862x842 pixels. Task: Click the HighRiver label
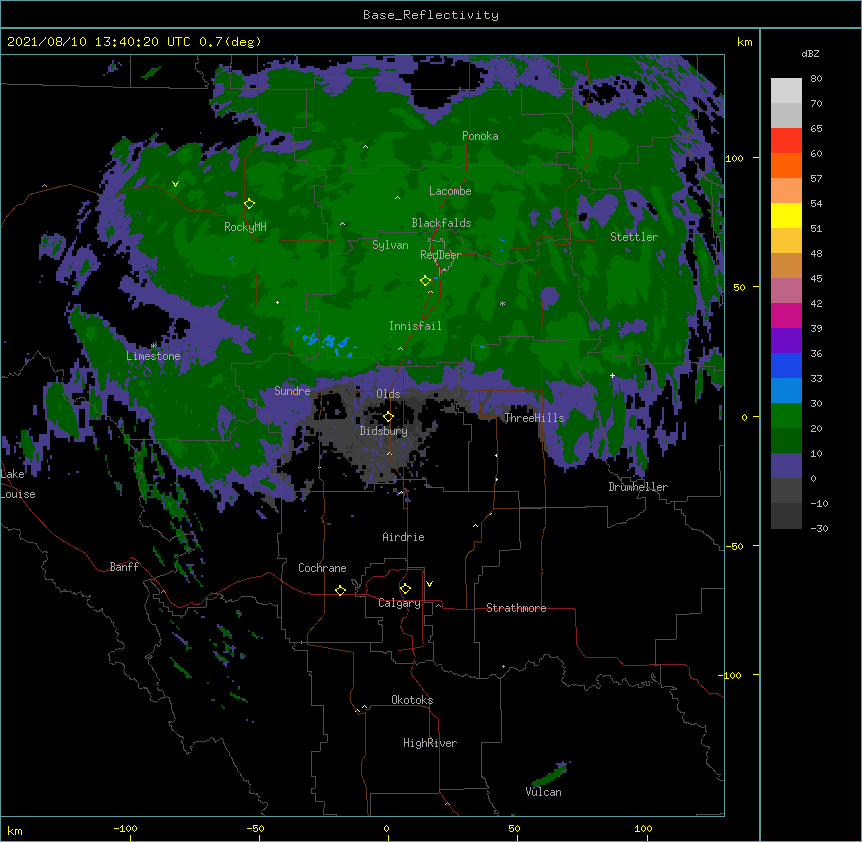point(430,743)
